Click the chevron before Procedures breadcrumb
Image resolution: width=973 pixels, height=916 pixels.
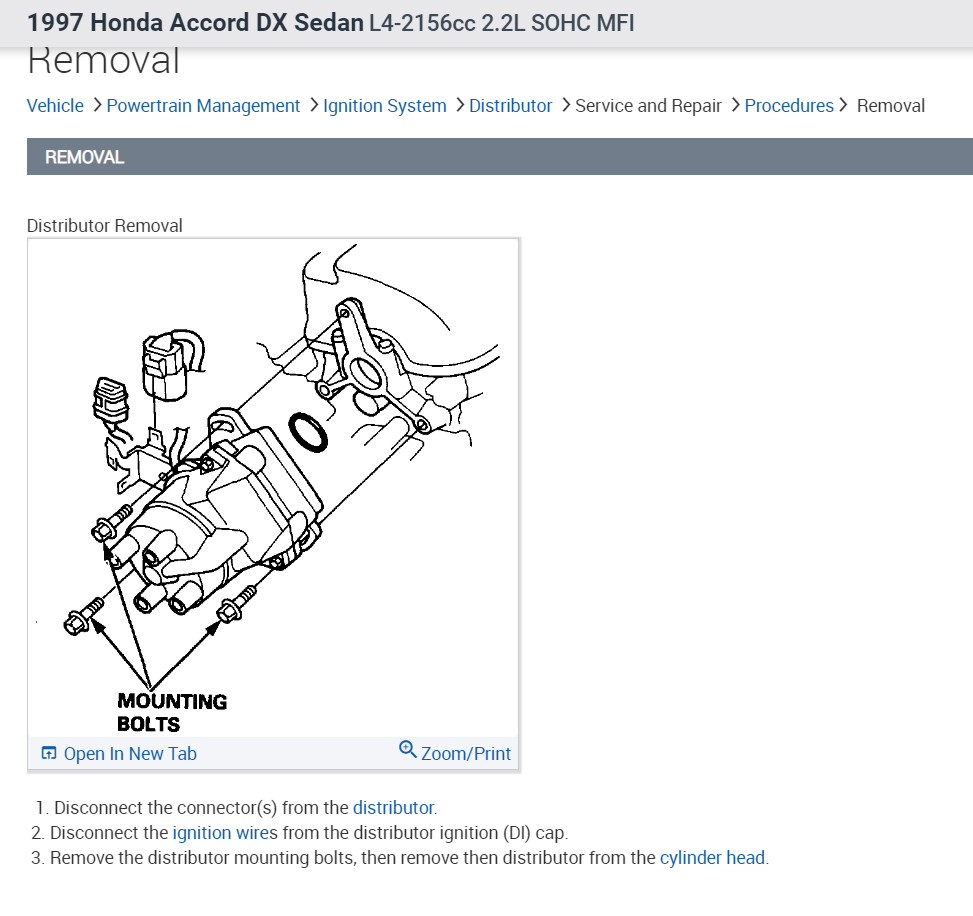[x=735, y=105]
